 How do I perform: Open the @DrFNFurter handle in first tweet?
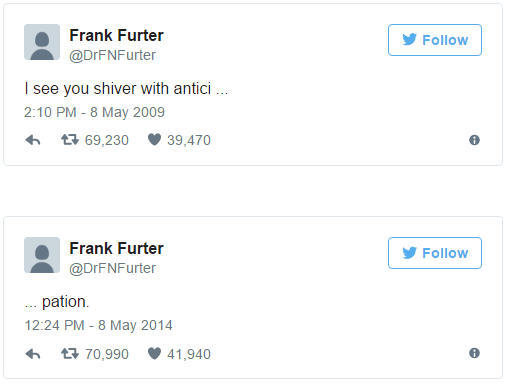click(x=112, y=55)
